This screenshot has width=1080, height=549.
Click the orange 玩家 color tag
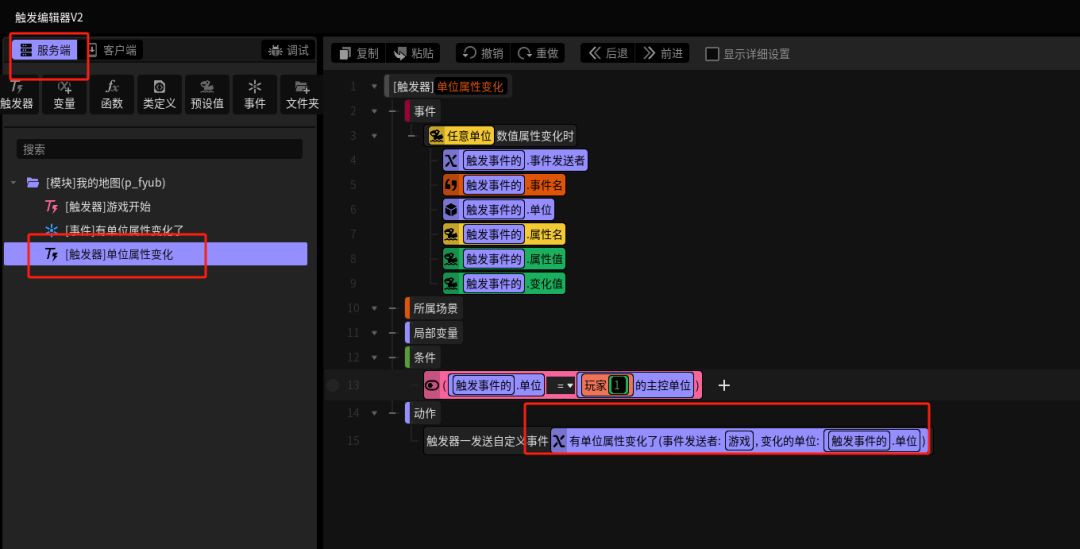(x=595, y=385)
